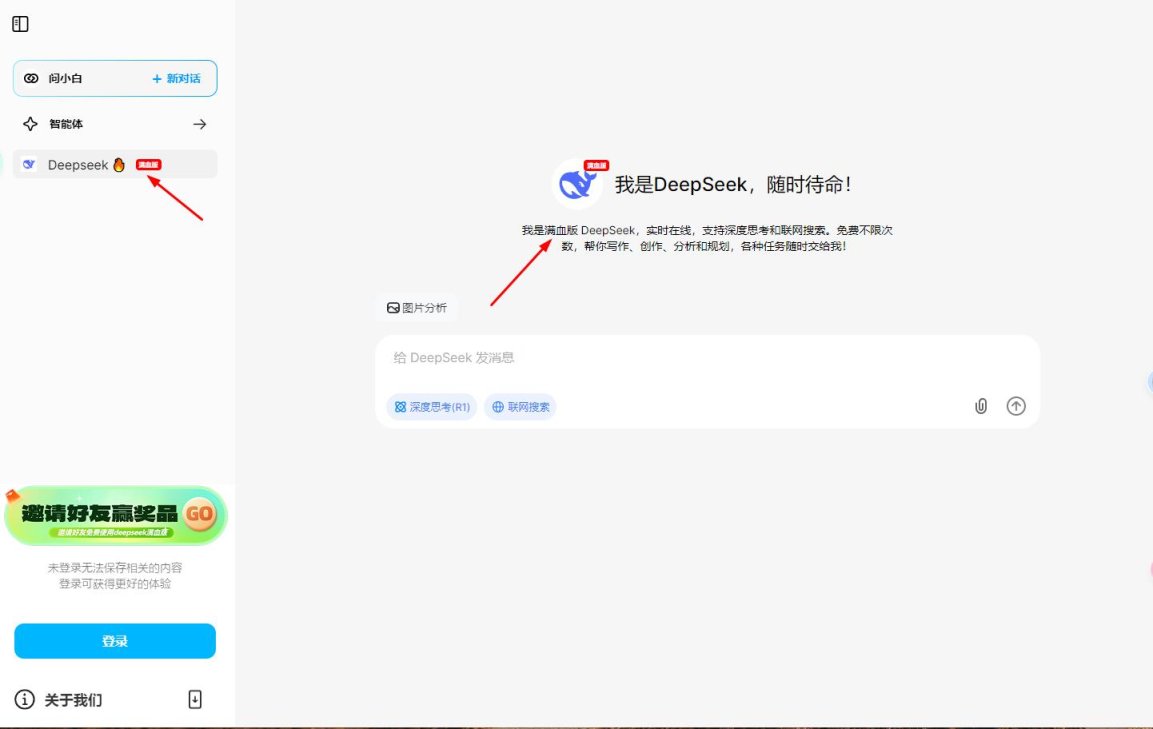Expand the 智能体 section with the arrow
Screen dimensions: 1153x729
pyautogui.click(x=199, y=123)
